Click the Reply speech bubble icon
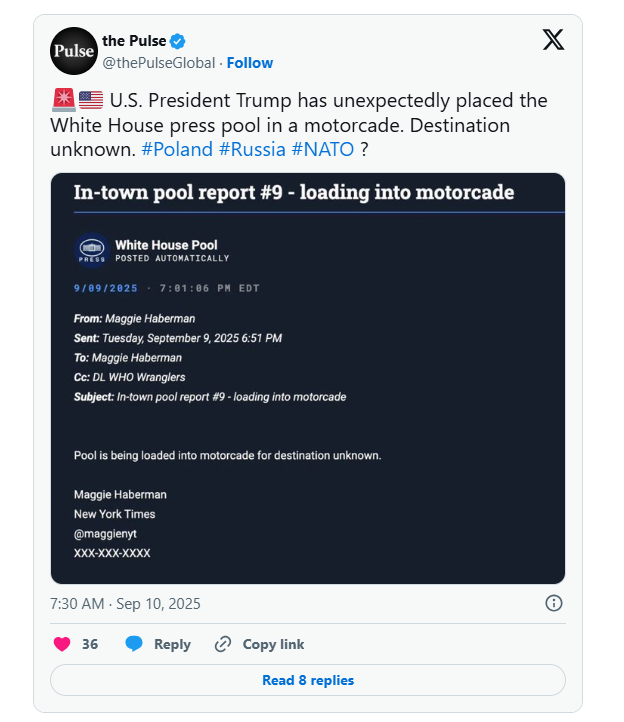 point(134,644)
